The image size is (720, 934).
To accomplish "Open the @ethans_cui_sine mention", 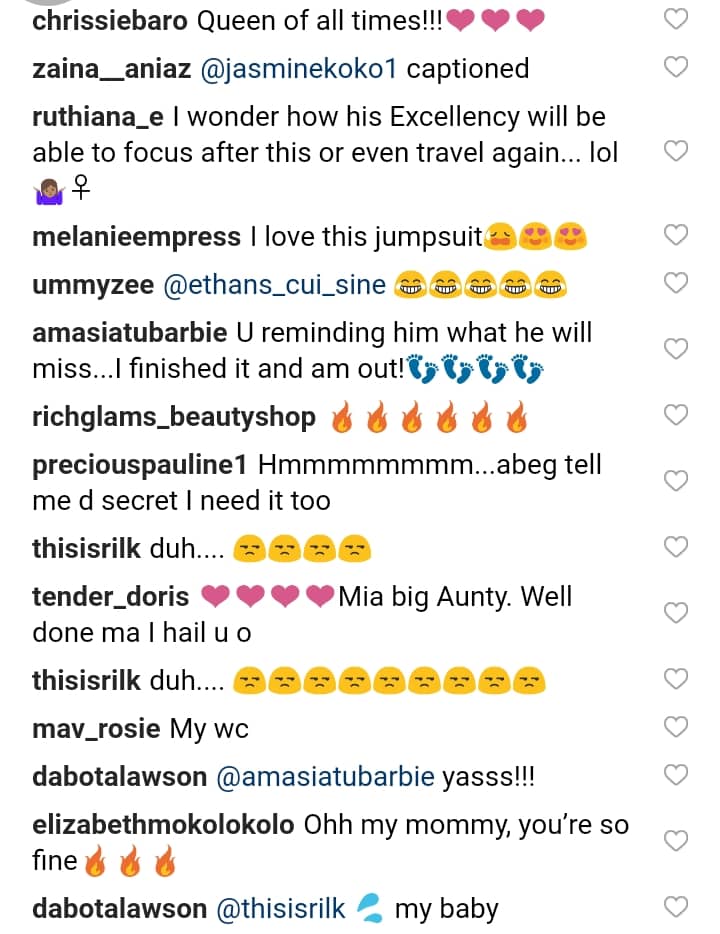I will coord(272,285).
